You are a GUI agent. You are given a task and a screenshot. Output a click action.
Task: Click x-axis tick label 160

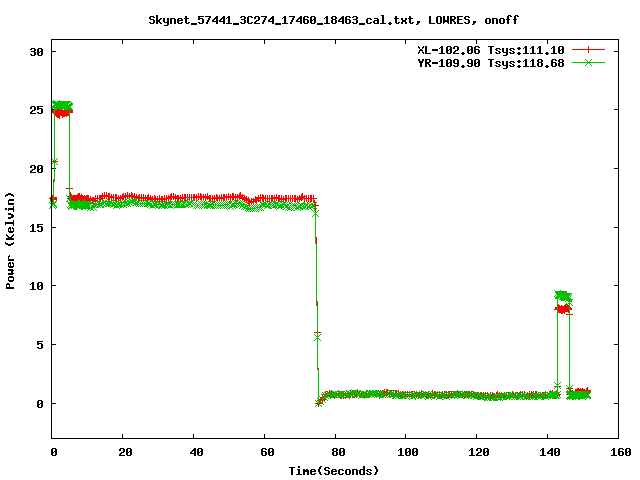[x=621, y=452]
